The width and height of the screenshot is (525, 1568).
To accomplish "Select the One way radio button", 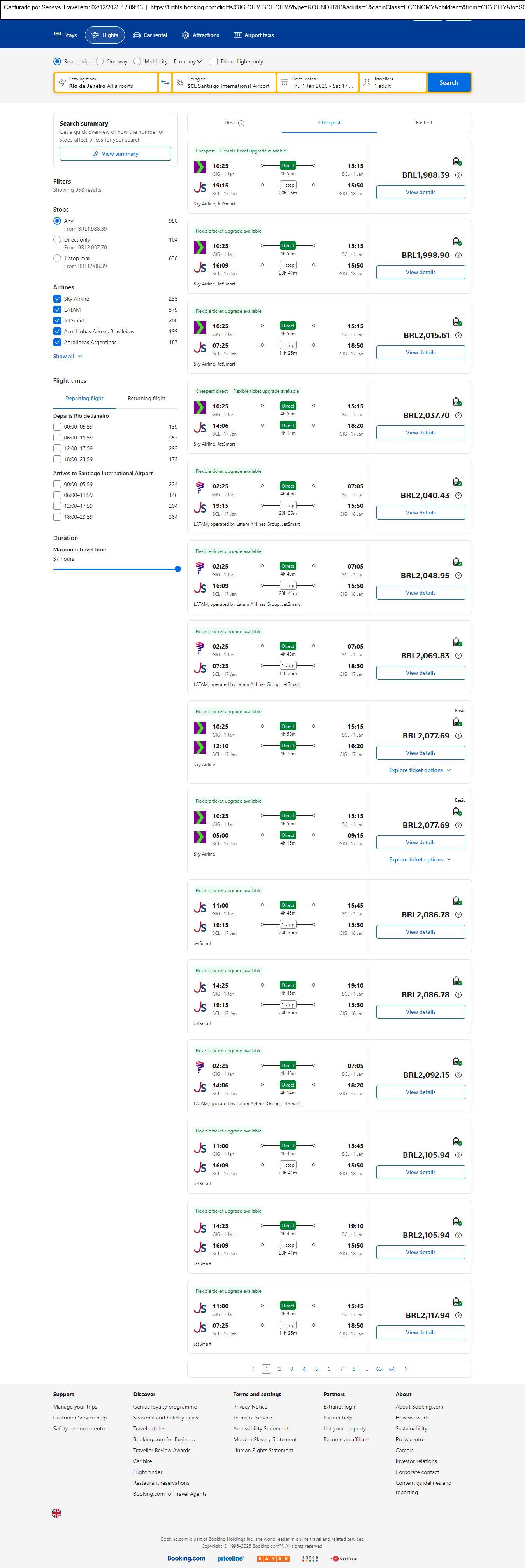I will pos(100,61).
